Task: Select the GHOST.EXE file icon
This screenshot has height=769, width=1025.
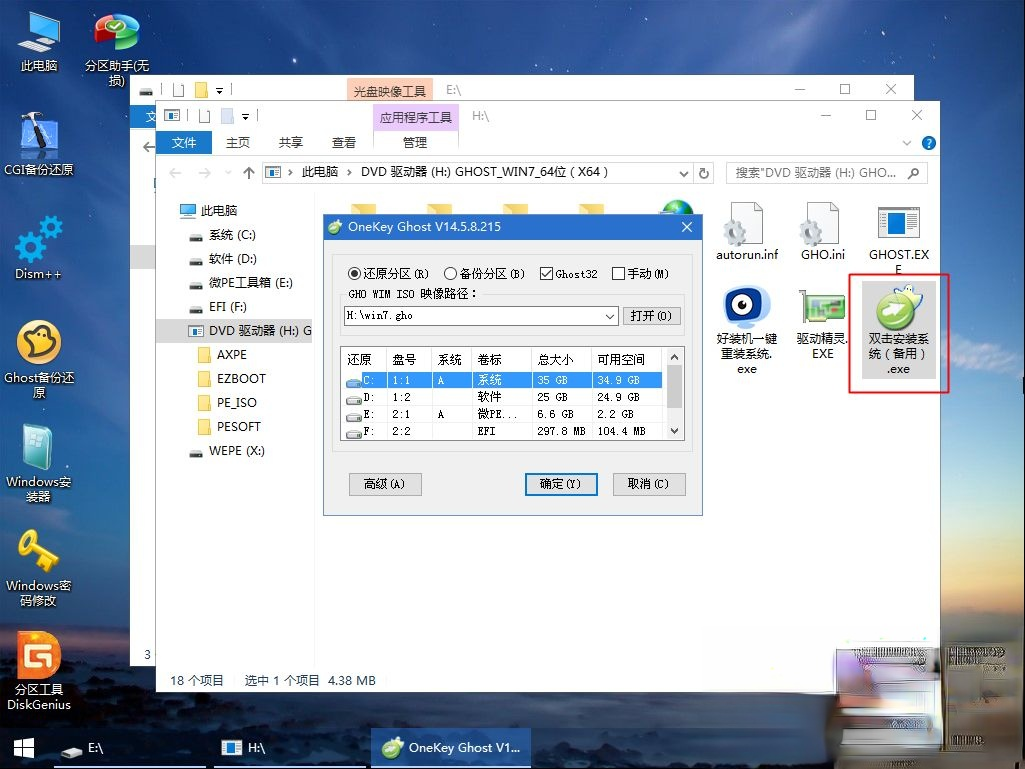Action: pyautogui.click(x=898, y=238)
